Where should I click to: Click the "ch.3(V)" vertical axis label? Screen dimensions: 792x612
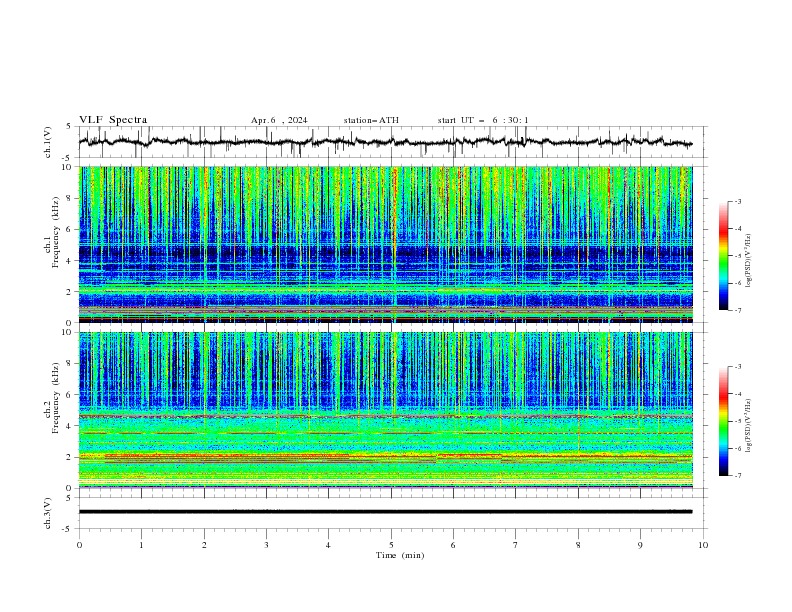48,513
